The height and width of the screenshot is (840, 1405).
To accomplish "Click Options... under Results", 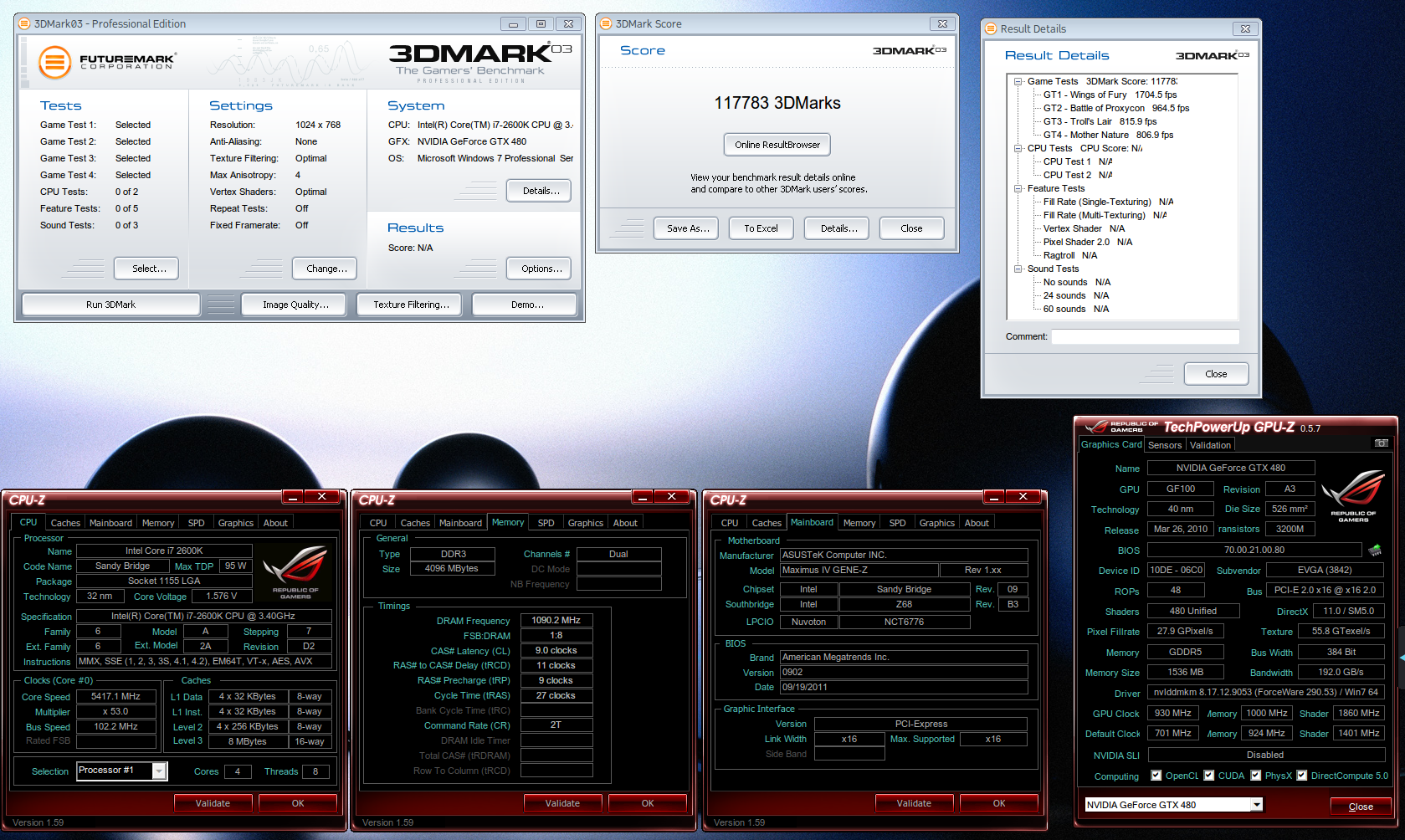I will (540, 269).
